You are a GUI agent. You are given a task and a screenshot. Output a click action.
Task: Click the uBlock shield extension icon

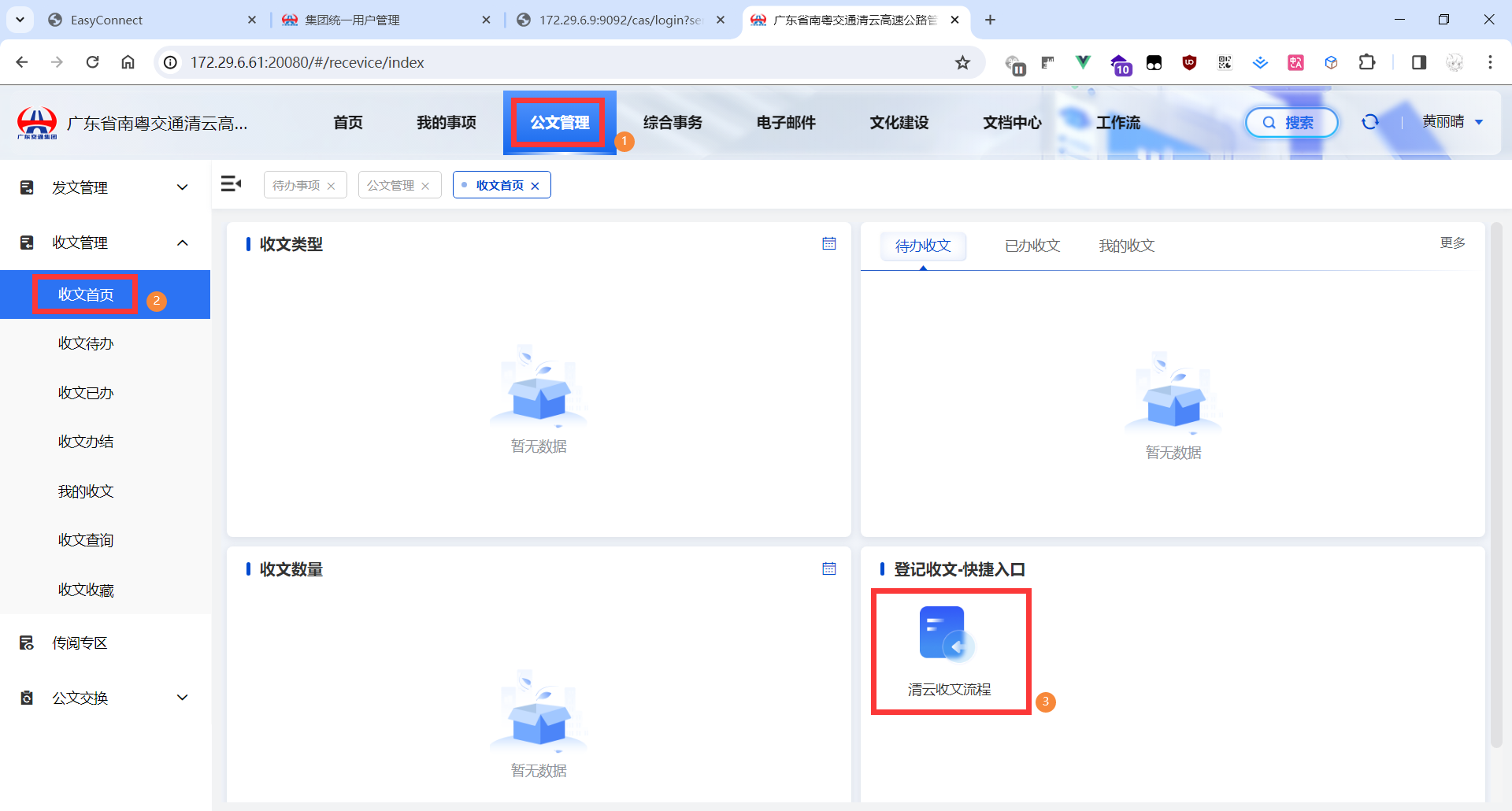pos(1189,62)
